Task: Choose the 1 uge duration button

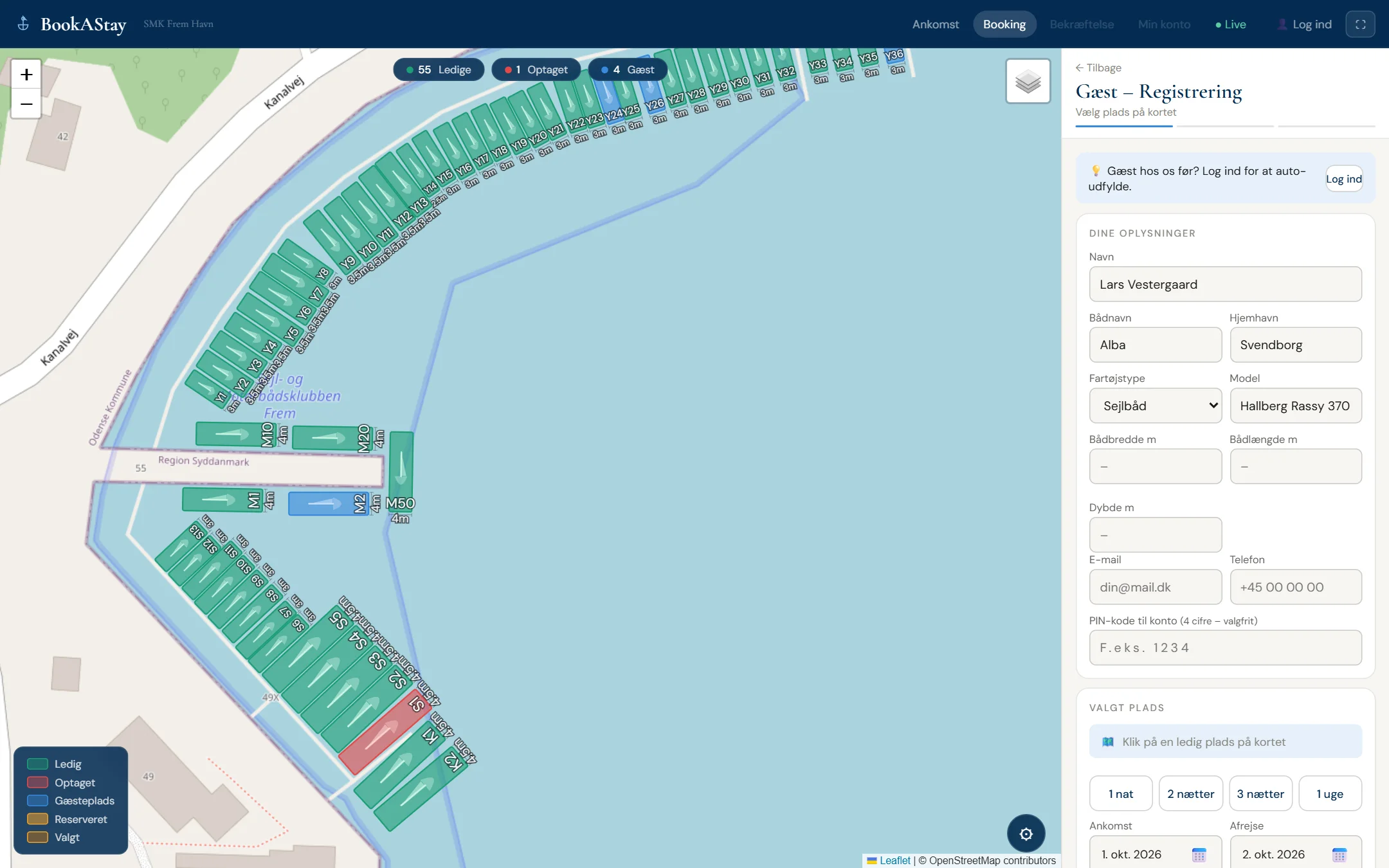Action: pos(1330,793)
